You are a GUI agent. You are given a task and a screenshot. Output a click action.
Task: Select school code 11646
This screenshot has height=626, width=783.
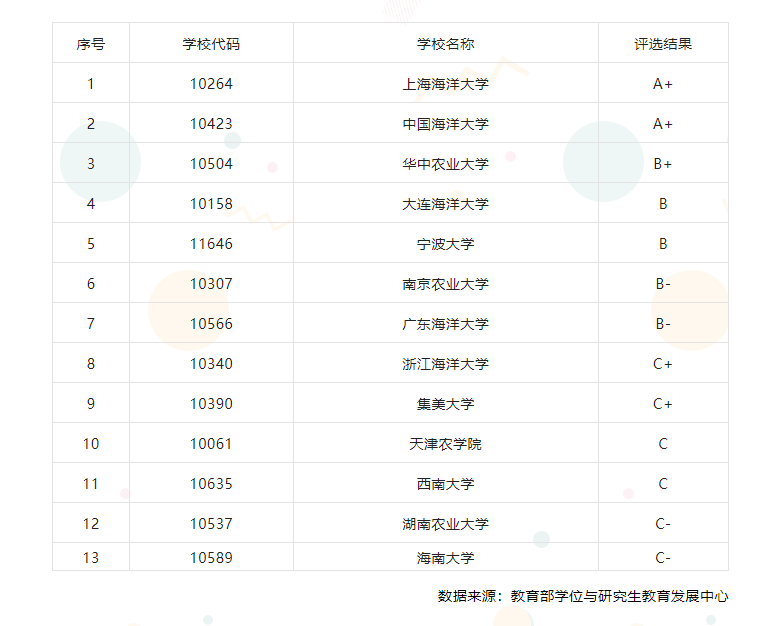coord(211,243)
